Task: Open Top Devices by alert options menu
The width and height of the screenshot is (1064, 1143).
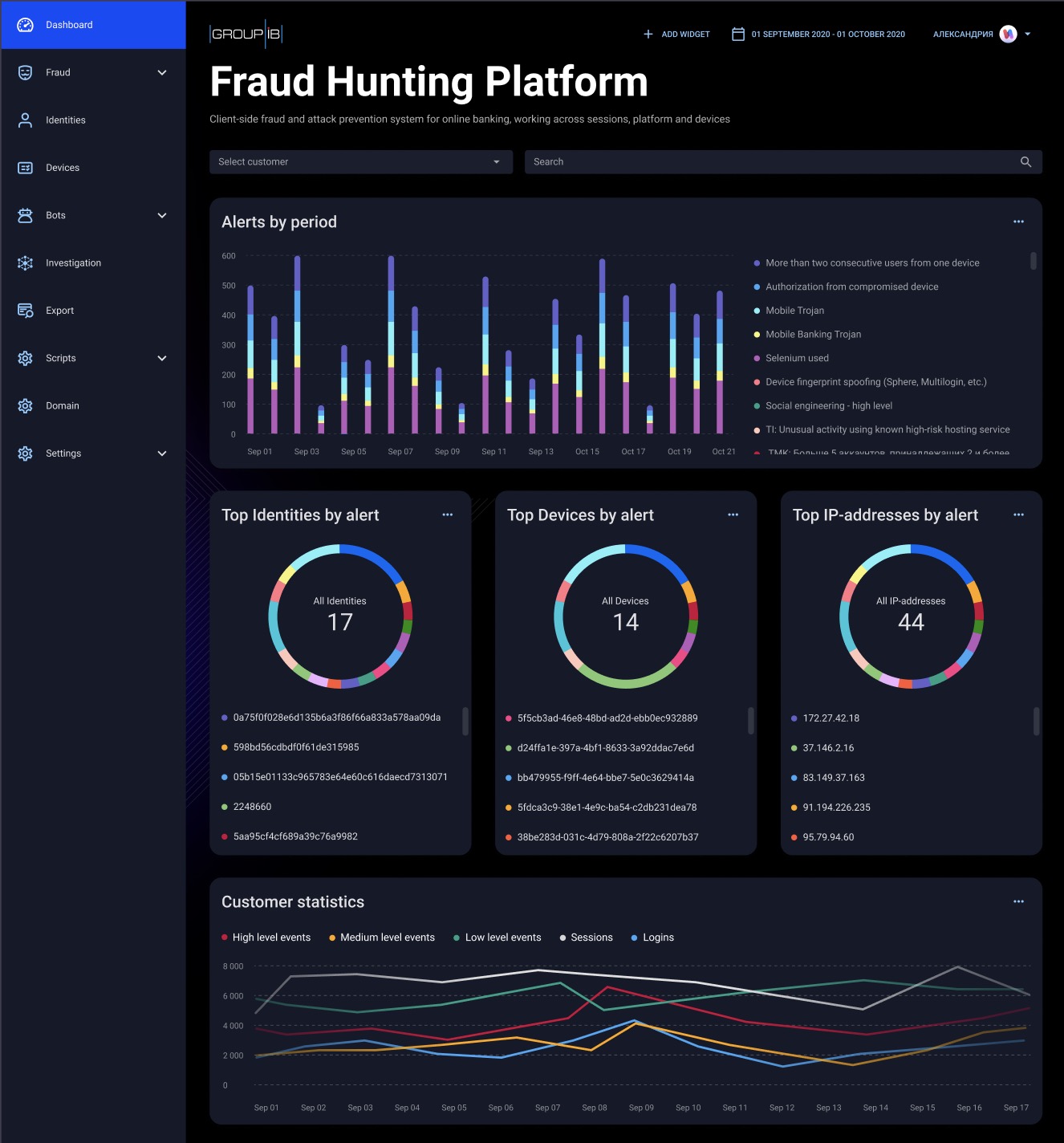Action: (x=733, y=515)
